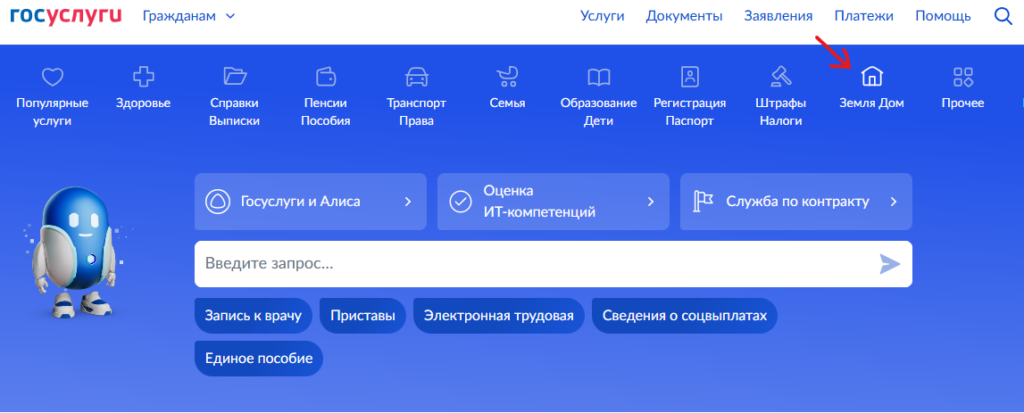Go to the Платежи menu item
This screenshot has height=413, width=1024.
point(864,16)
